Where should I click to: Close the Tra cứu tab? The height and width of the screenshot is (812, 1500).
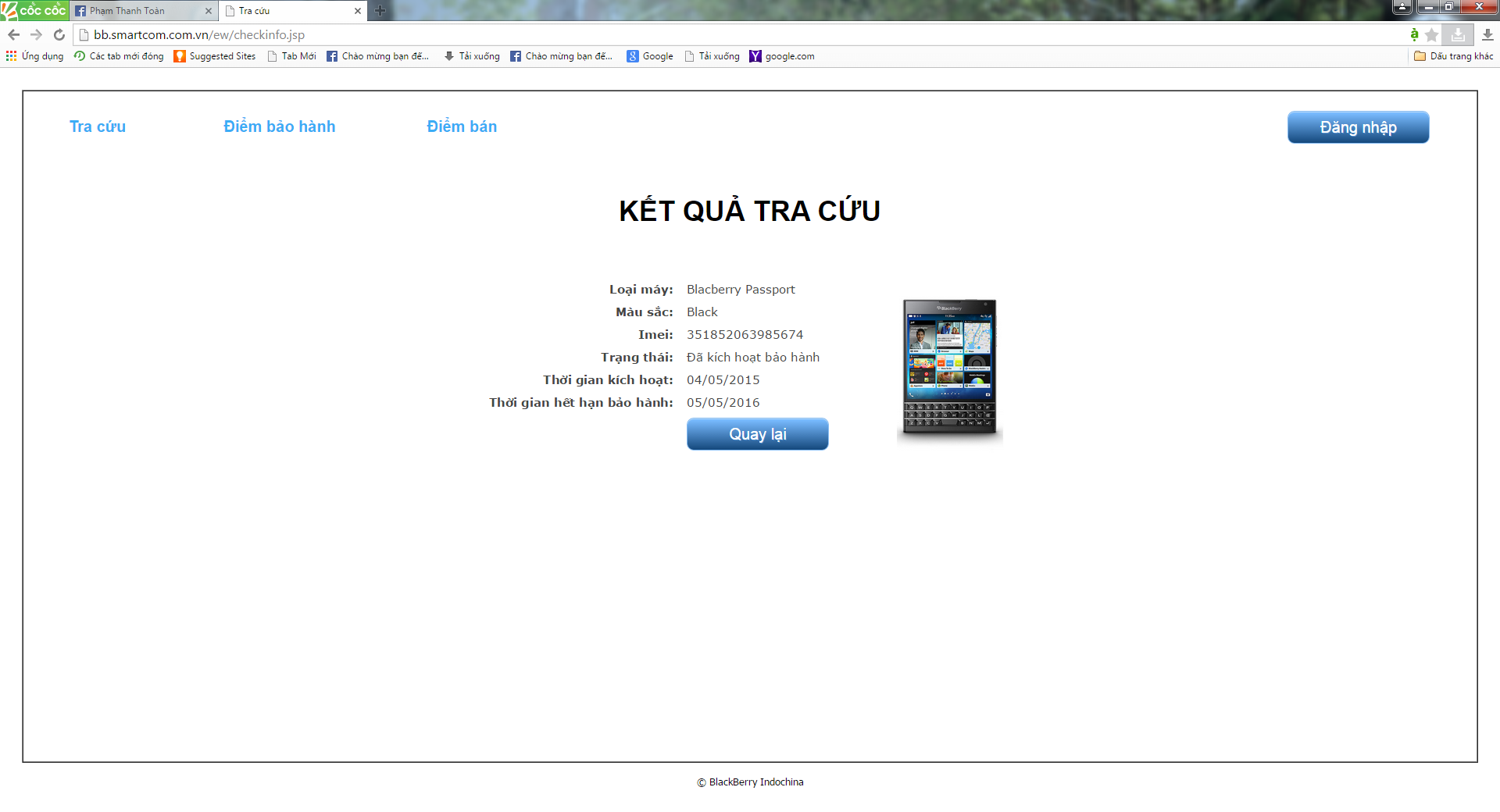tap(358, 11)
